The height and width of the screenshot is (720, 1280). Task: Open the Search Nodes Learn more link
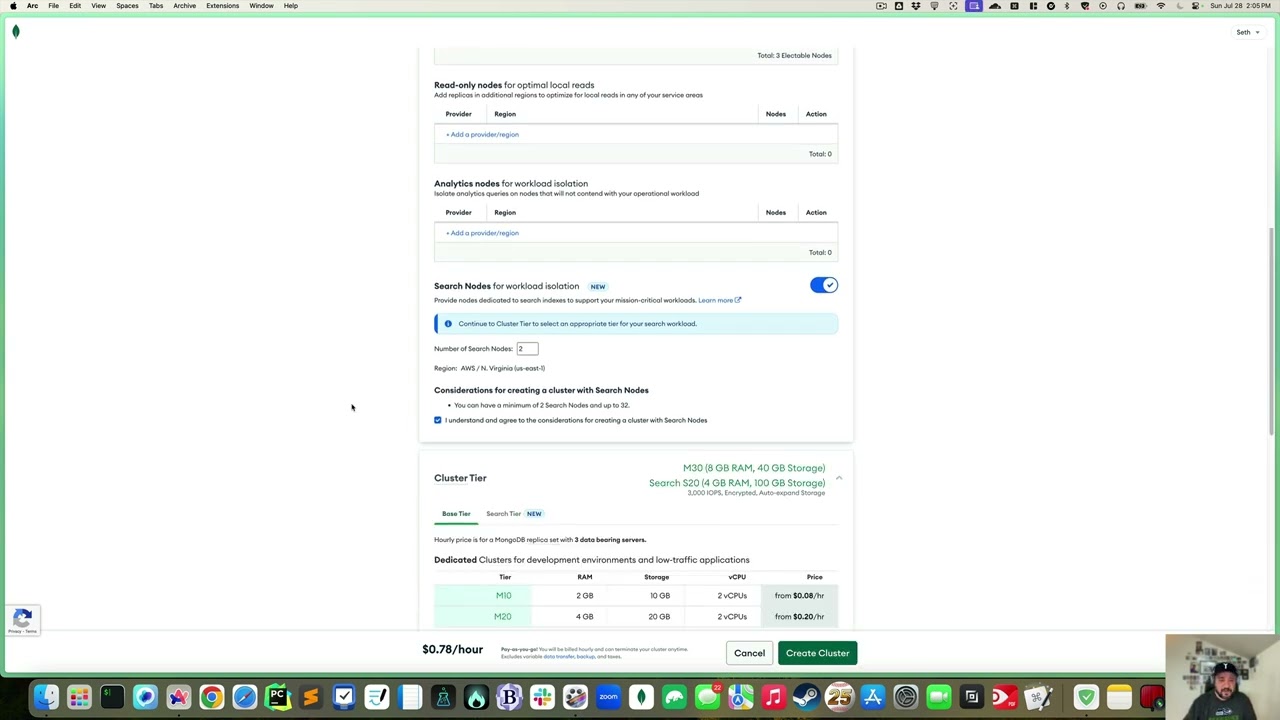[x=719, y=300]
